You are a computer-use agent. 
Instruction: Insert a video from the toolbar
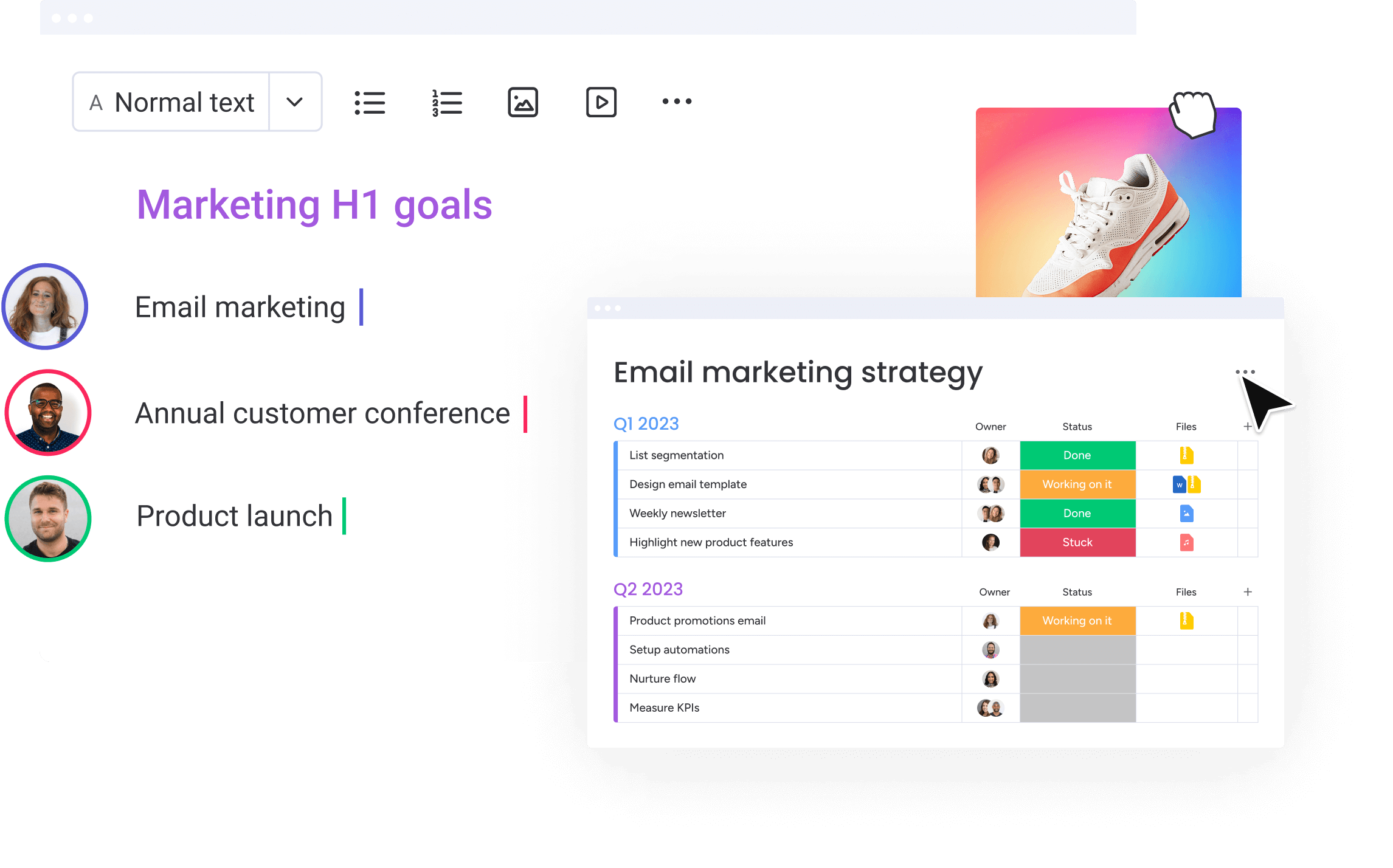click(x=601, y=102)
